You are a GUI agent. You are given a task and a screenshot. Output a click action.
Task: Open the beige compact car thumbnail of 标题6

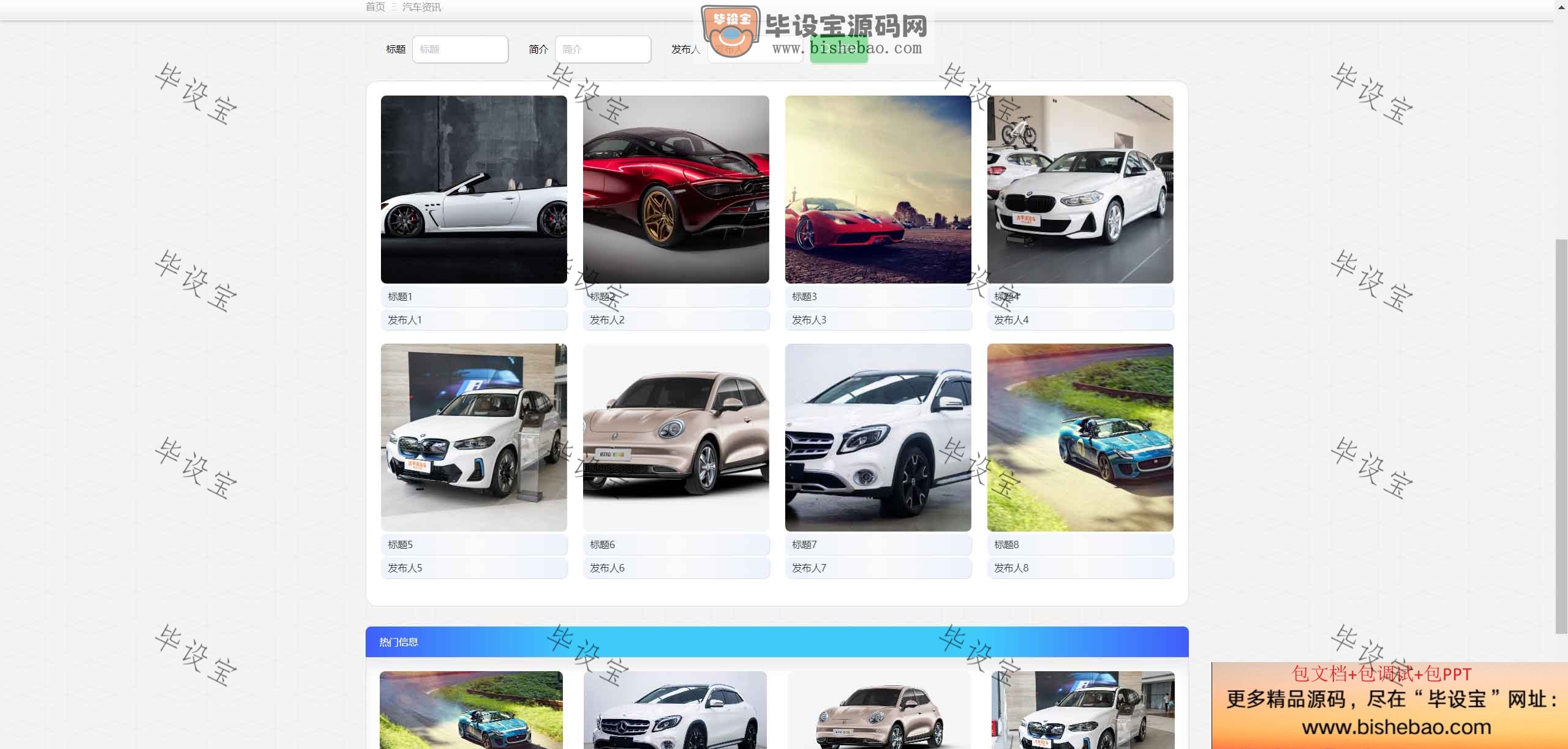tap(676, 437)
